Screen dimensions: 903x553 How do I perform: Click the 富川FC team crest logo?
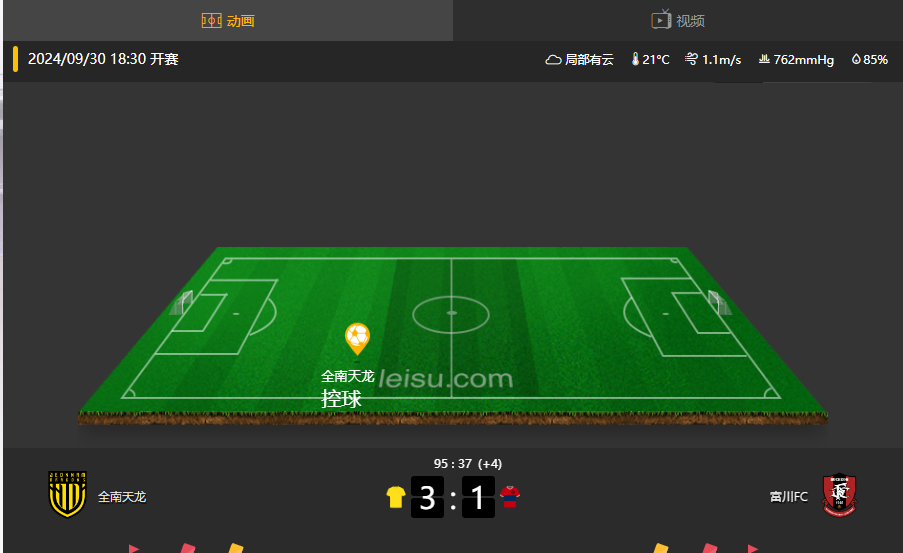point(839,495)
